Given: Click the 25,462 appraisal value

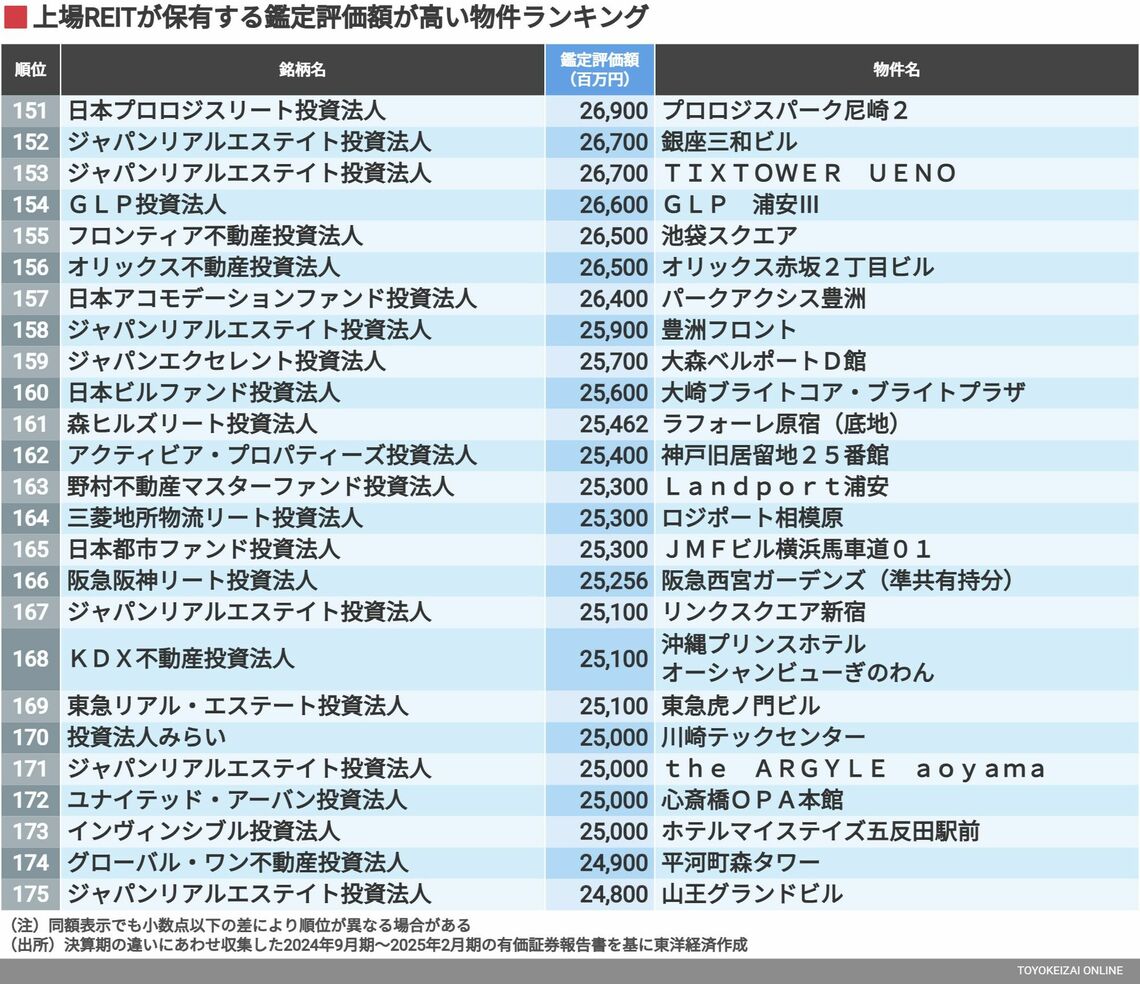Looking at the screenshot, I should 613,424.
